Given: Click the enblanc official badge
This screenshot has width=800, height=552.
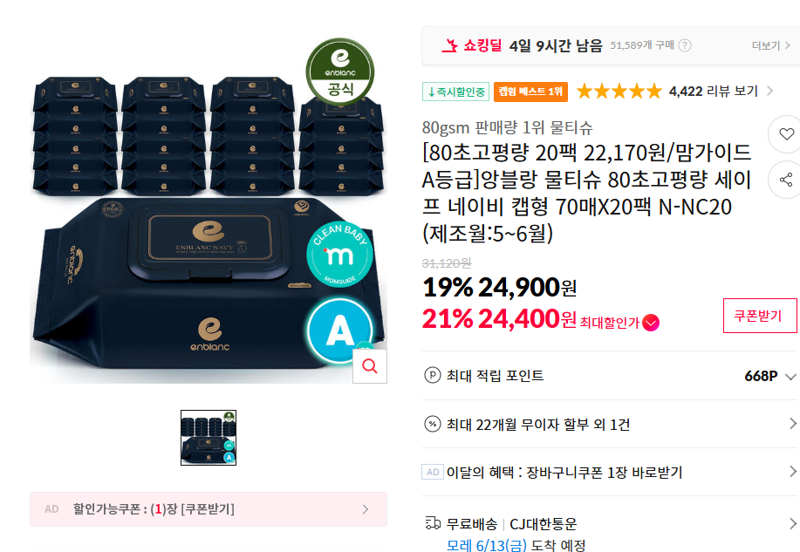Looking at the screenshot, I should pyautogui.click(x=340, y=71).
